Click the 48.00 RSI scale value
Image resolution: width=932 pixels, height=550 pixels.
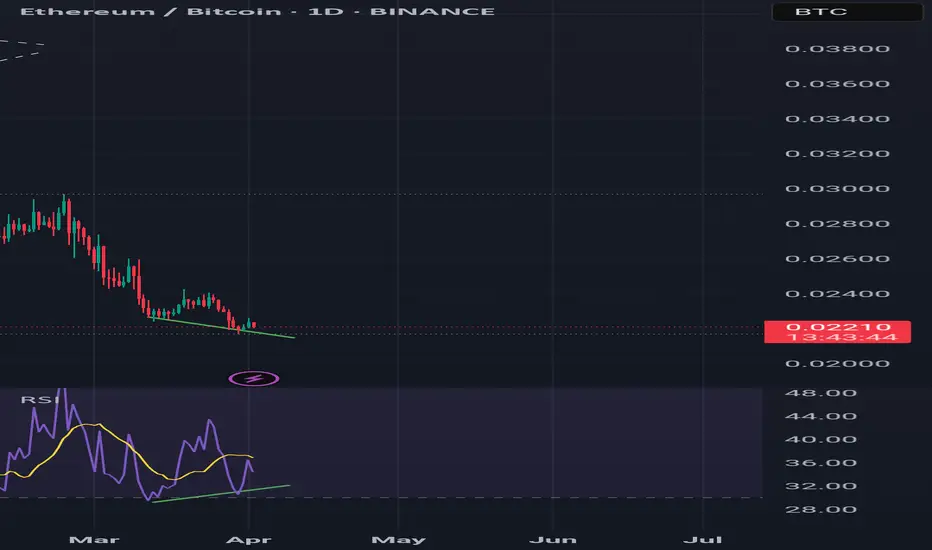821,393
